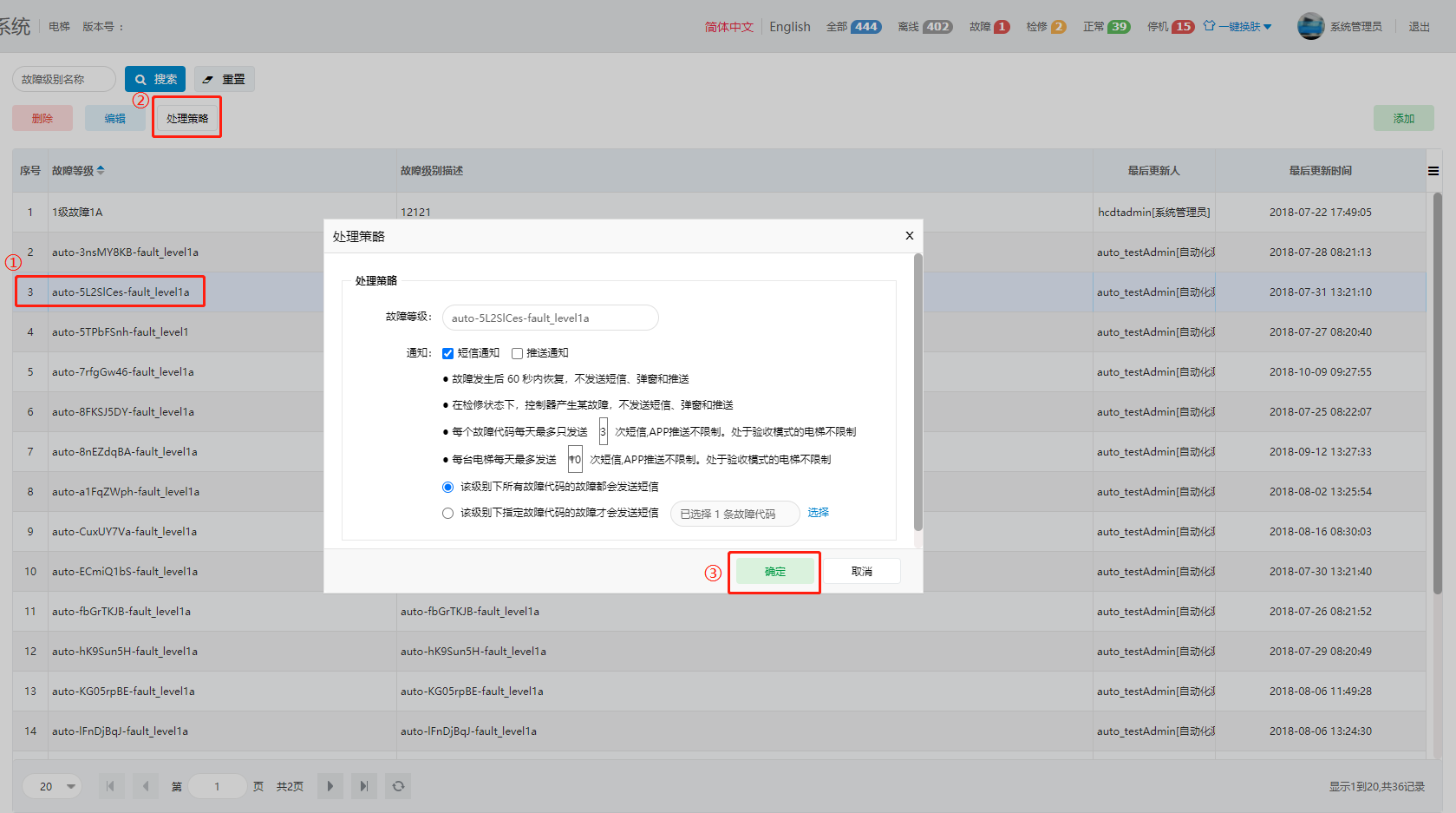Switch language to English

[789, 27]
